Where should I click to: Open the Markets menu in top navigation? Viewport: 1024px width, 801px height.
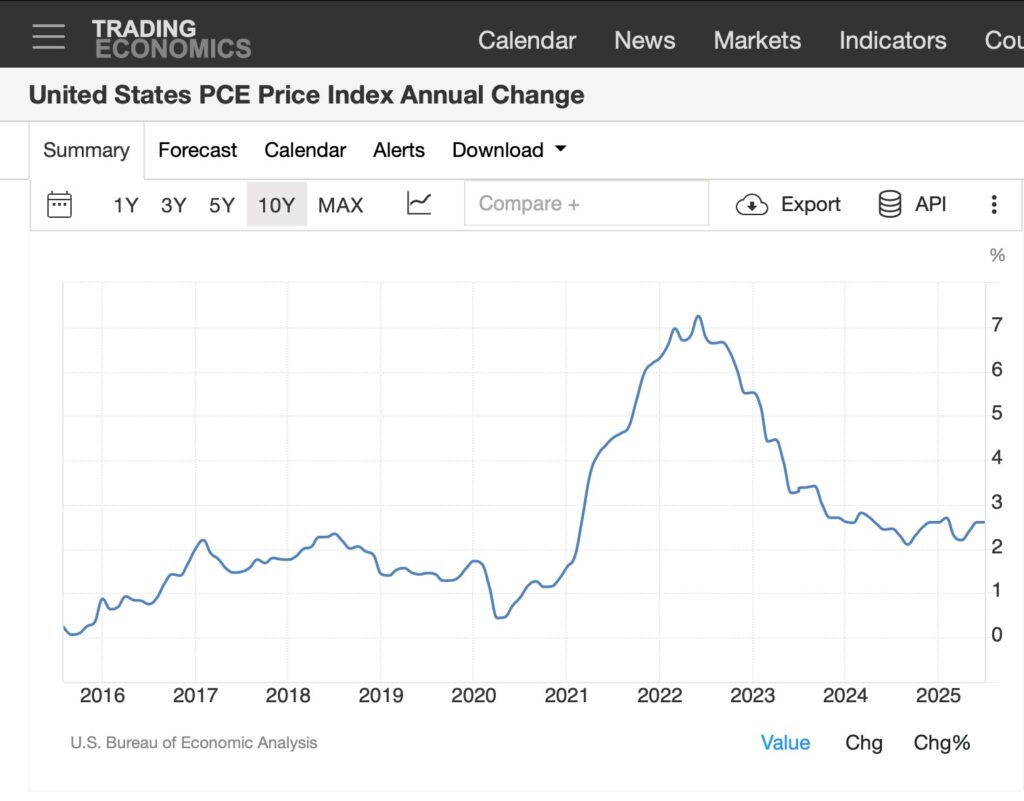coord(757,40)
